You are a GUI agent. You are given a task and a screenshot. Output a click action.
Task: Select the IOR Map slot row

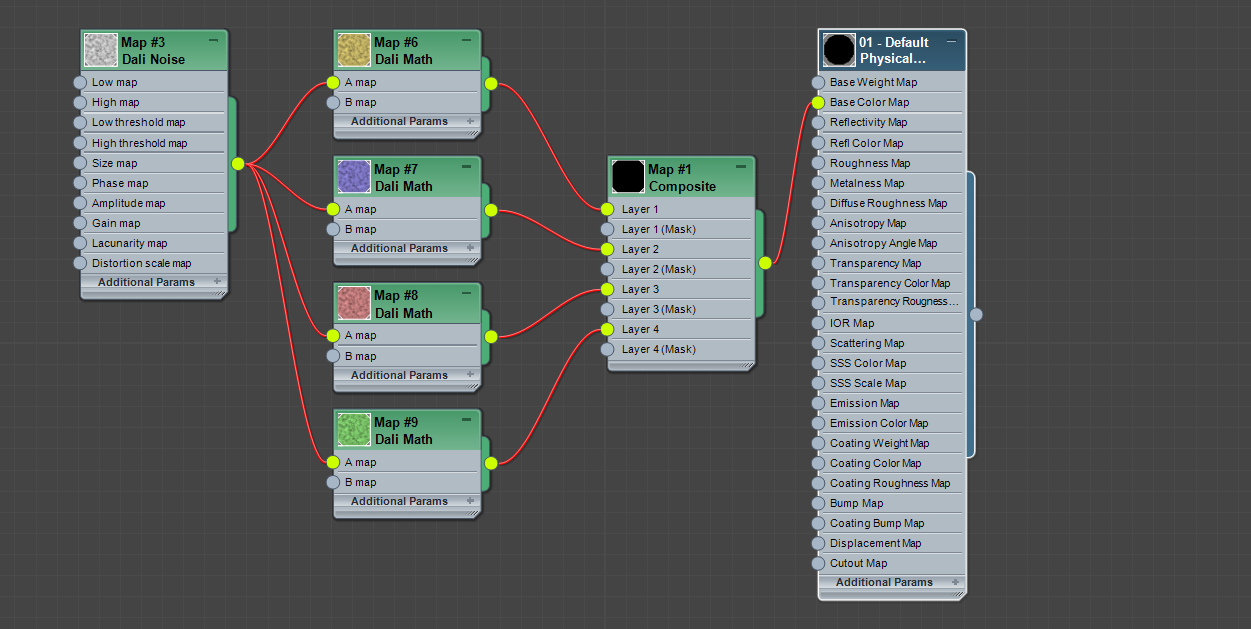pos(891,323)
